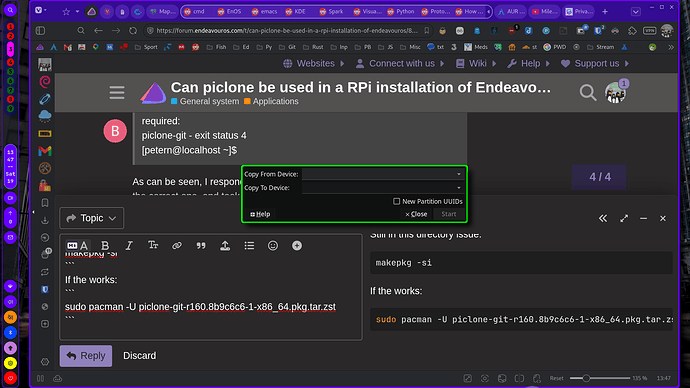Click the URL address field

click(287, 30)
